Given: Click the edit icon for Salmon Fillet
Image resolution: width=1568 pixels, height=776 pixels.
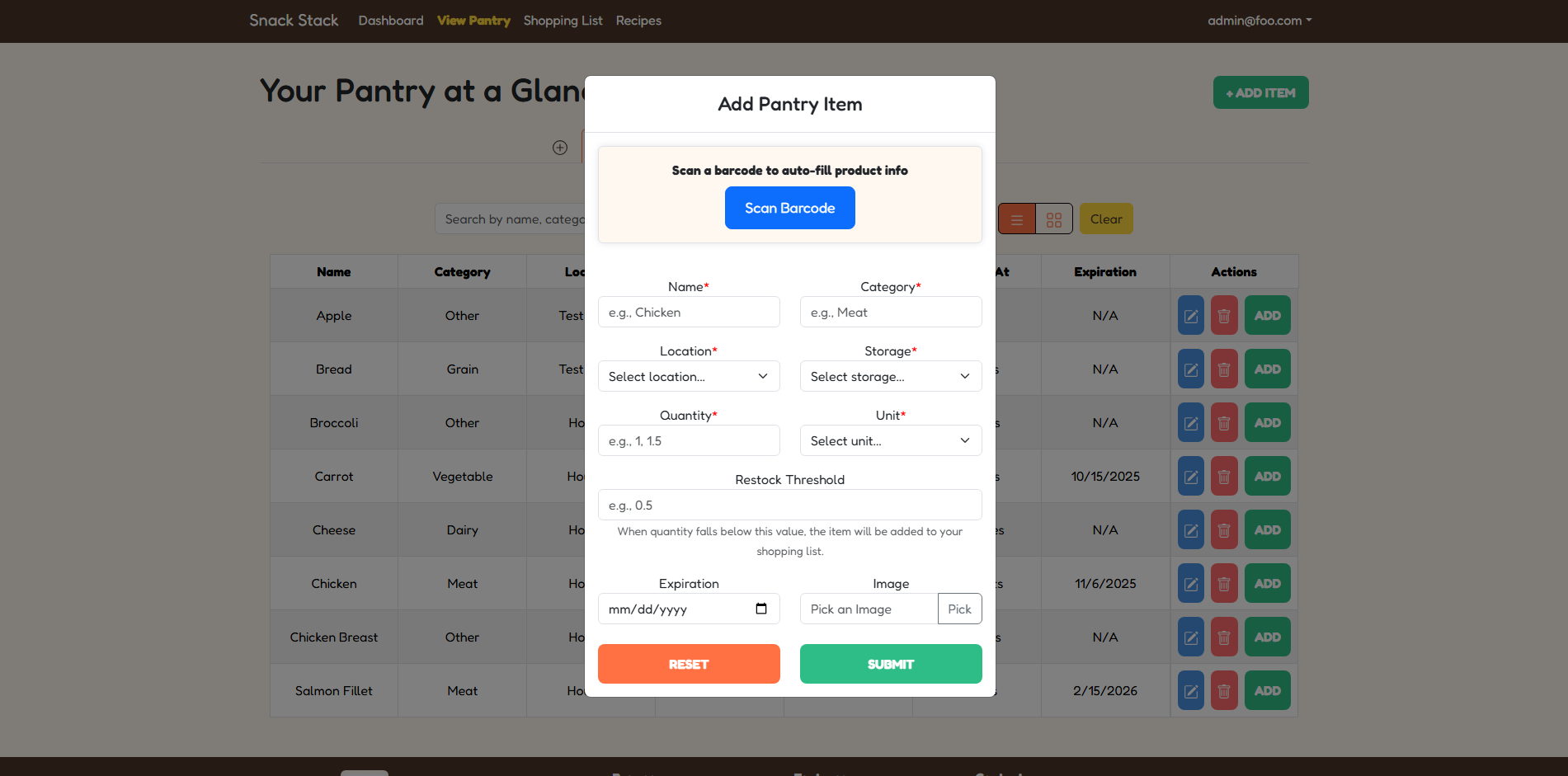Looking at the screenshot, I should [x=1190, y=691].
